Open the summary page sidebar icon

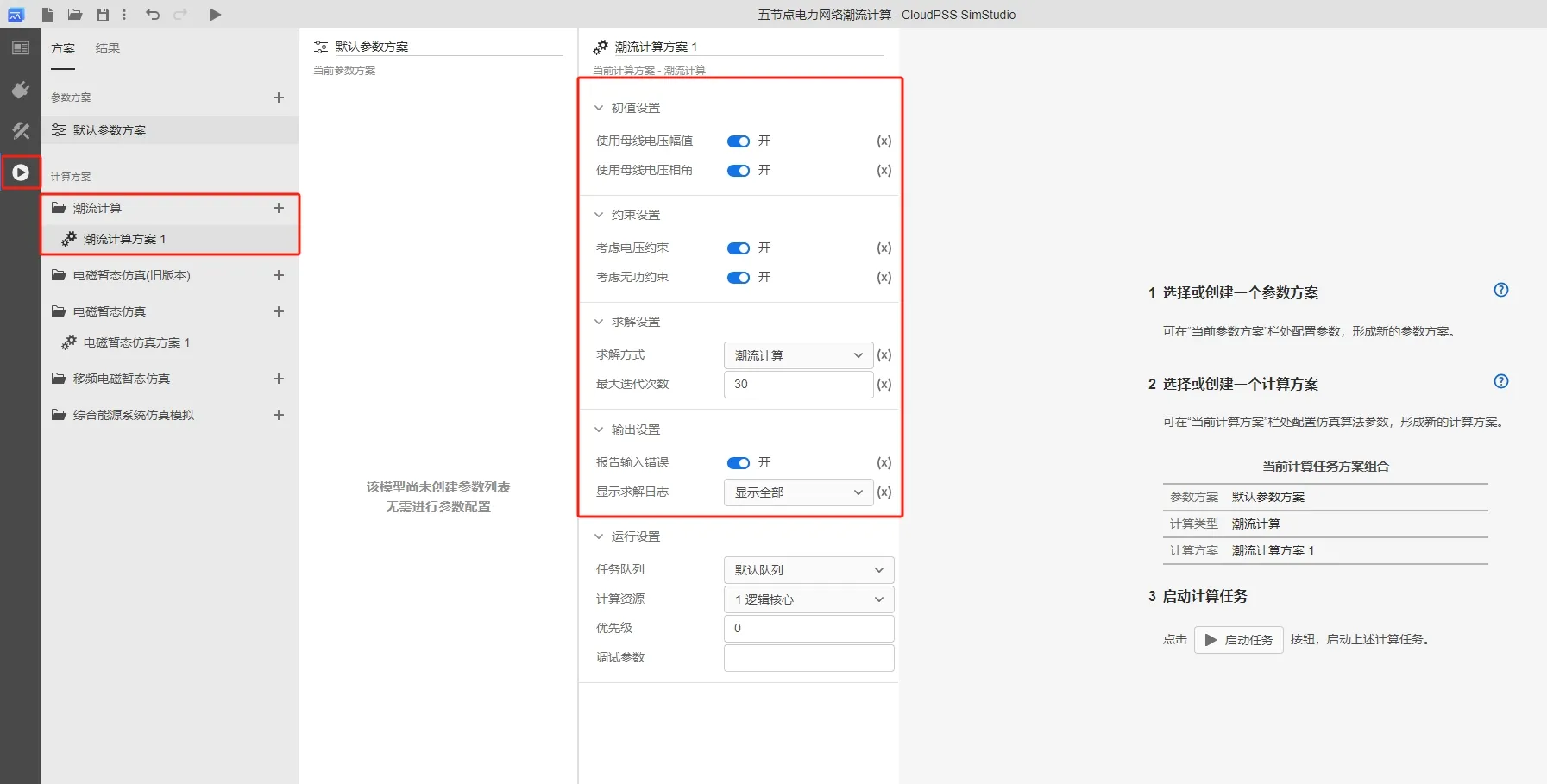pyautogui.click(x=20, y=48)
